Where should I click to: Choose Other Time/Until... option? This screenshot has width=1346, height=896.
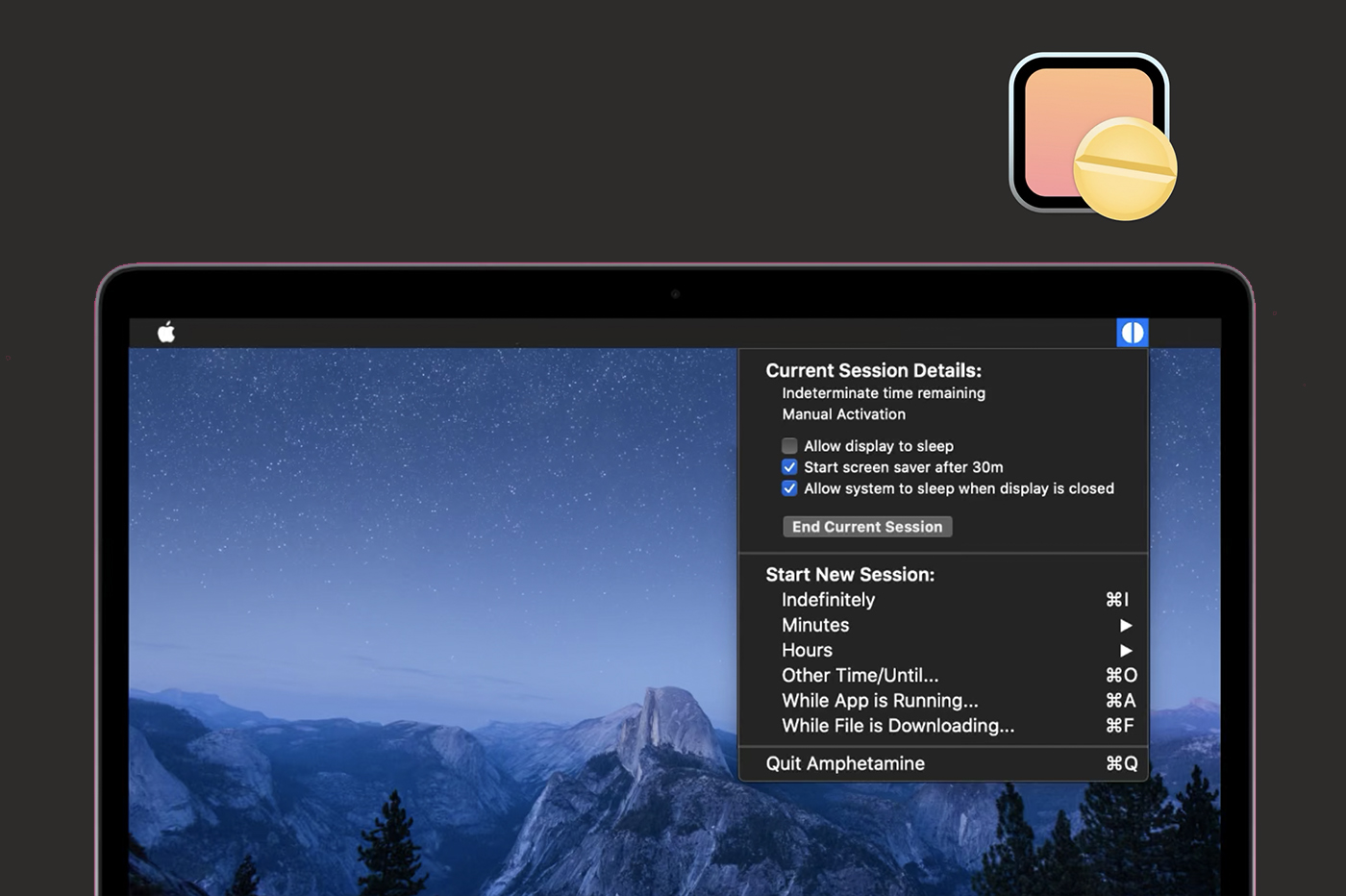pos(943,676)
